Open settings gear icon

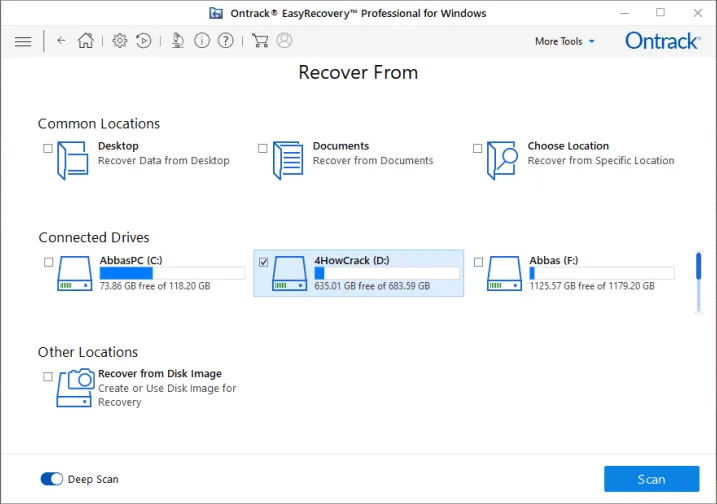120,41
